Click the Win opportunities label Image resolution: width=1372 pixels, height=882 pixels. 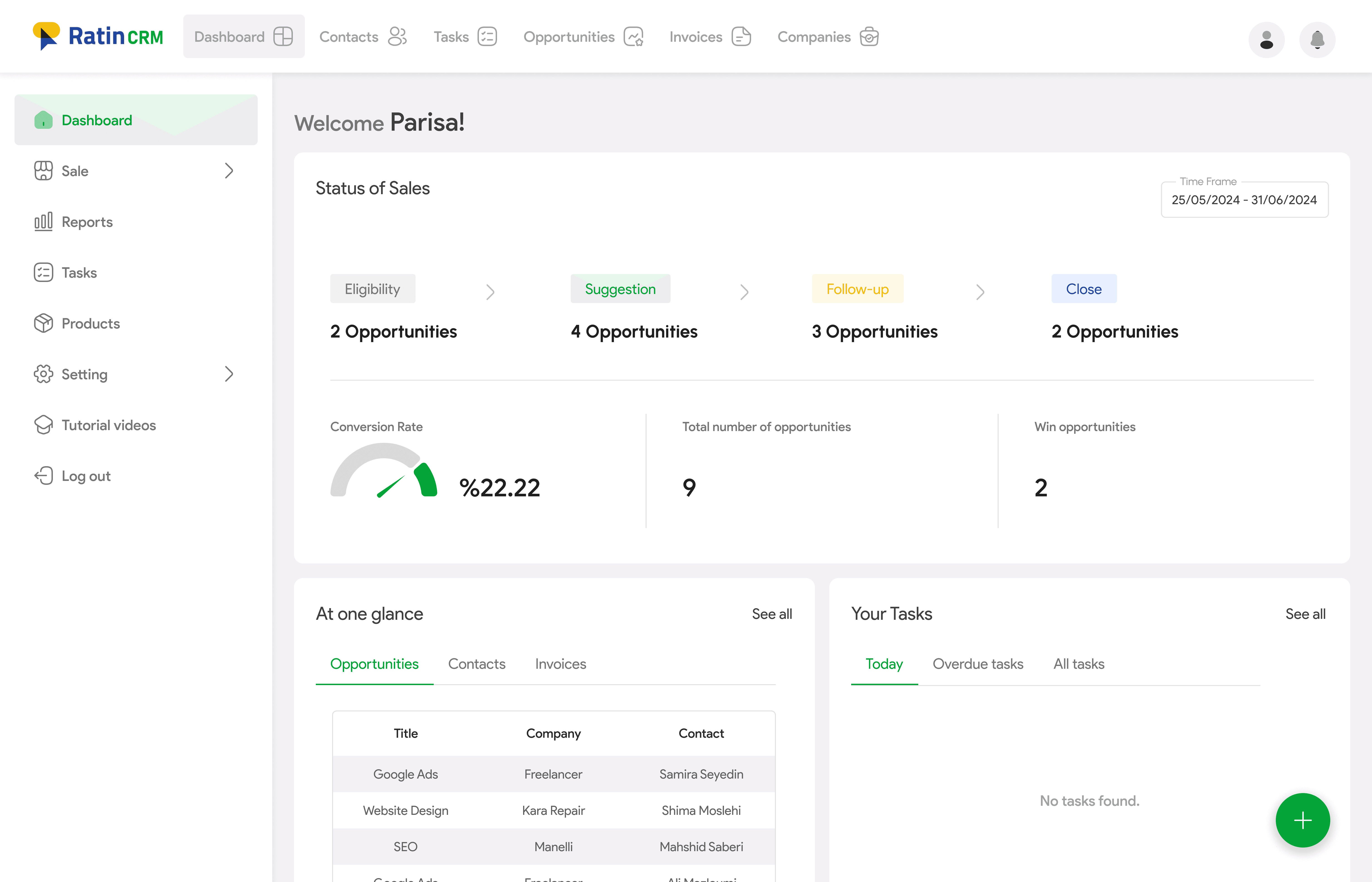(1085, 427)
